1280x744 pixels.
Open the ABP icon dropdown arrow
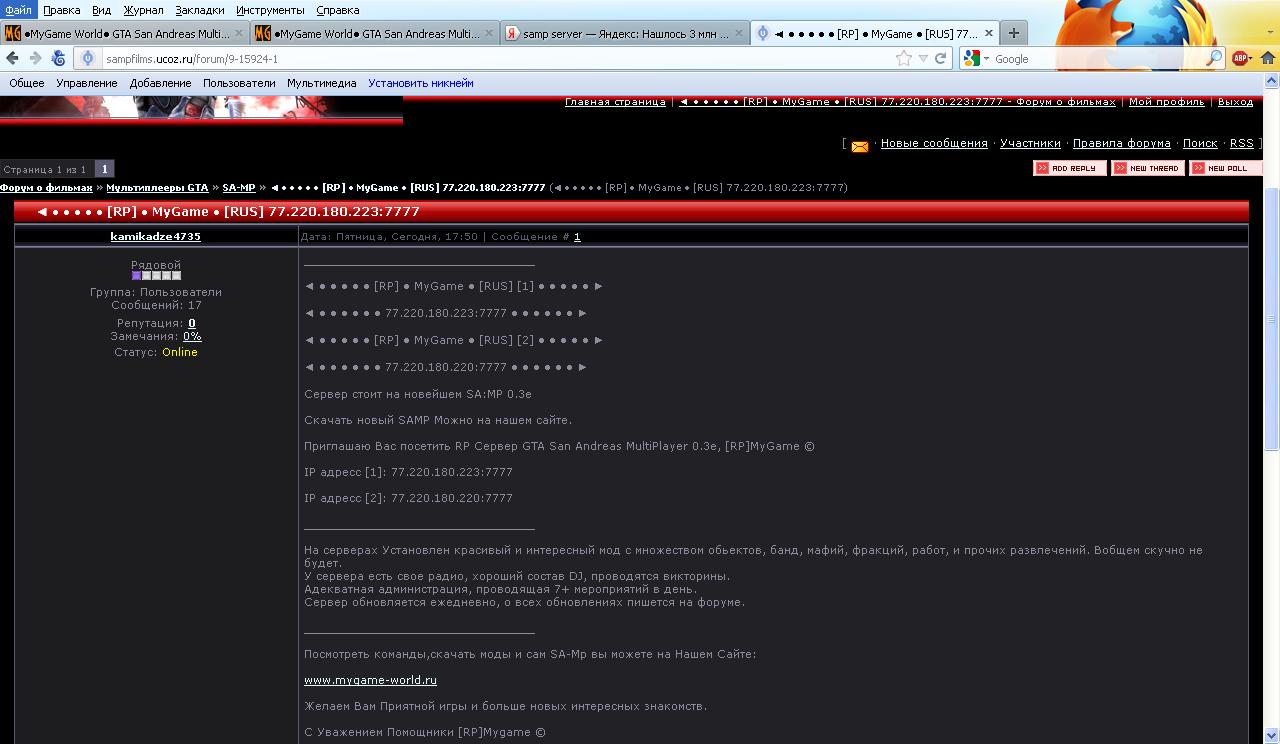(x=1253, y=59)
